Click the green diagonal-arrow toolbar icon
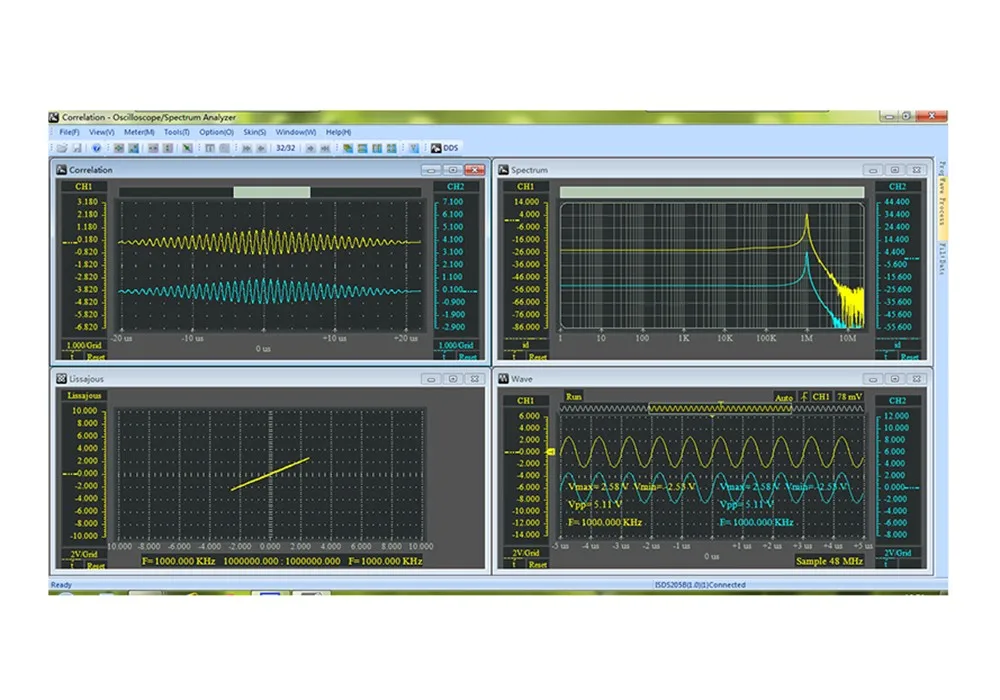Viewport: 1000px width, 700px height. point(187,148)
